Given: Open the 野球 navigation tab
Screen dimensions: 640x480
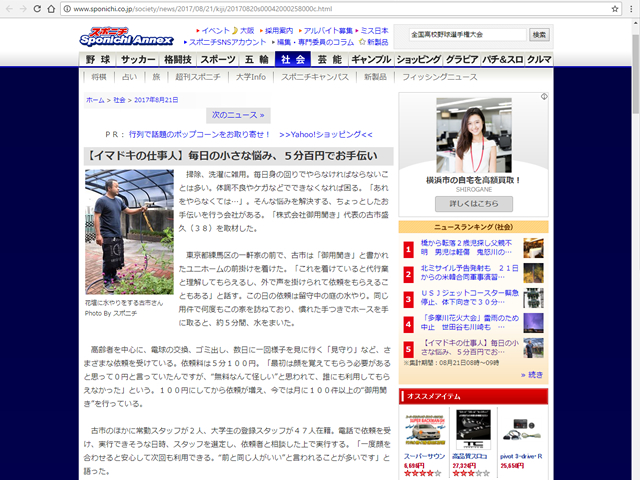Looking at the screenshot, I should click(x=97, y=59).
